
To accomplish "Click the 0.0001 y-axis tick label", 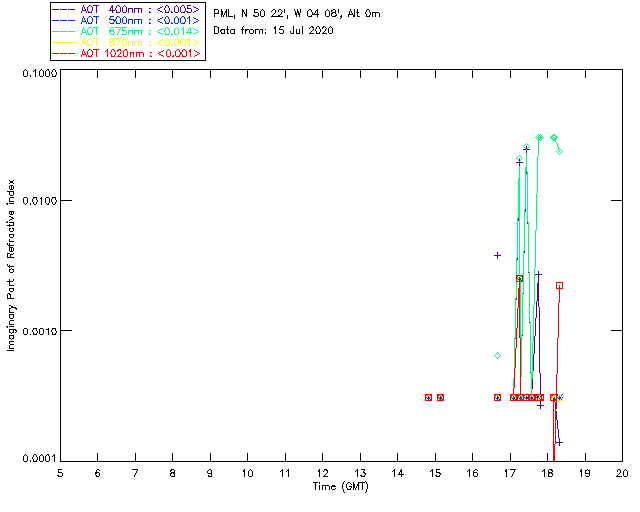I will [39, 459].
